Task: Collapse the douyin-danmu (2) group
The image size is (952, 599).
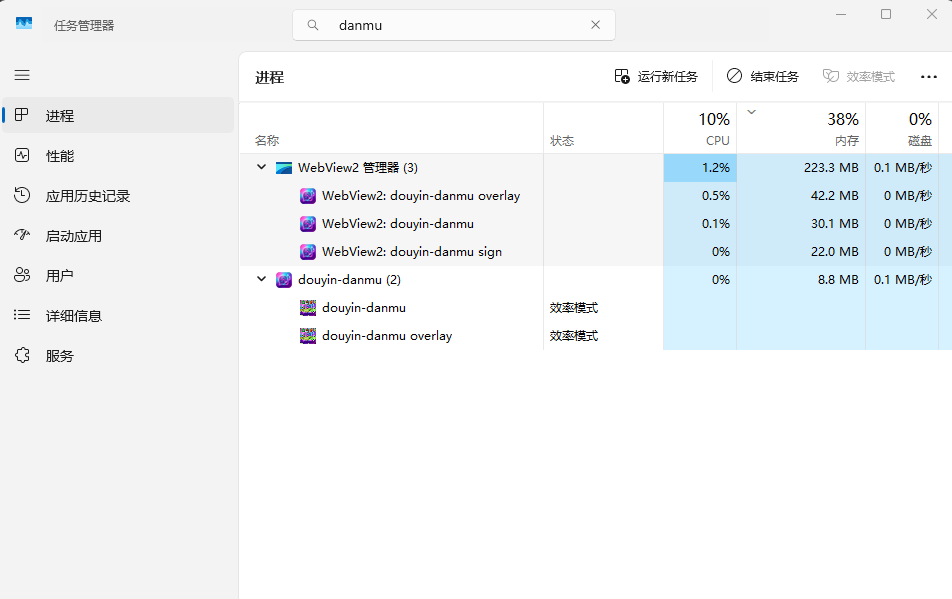Action: 262,279
